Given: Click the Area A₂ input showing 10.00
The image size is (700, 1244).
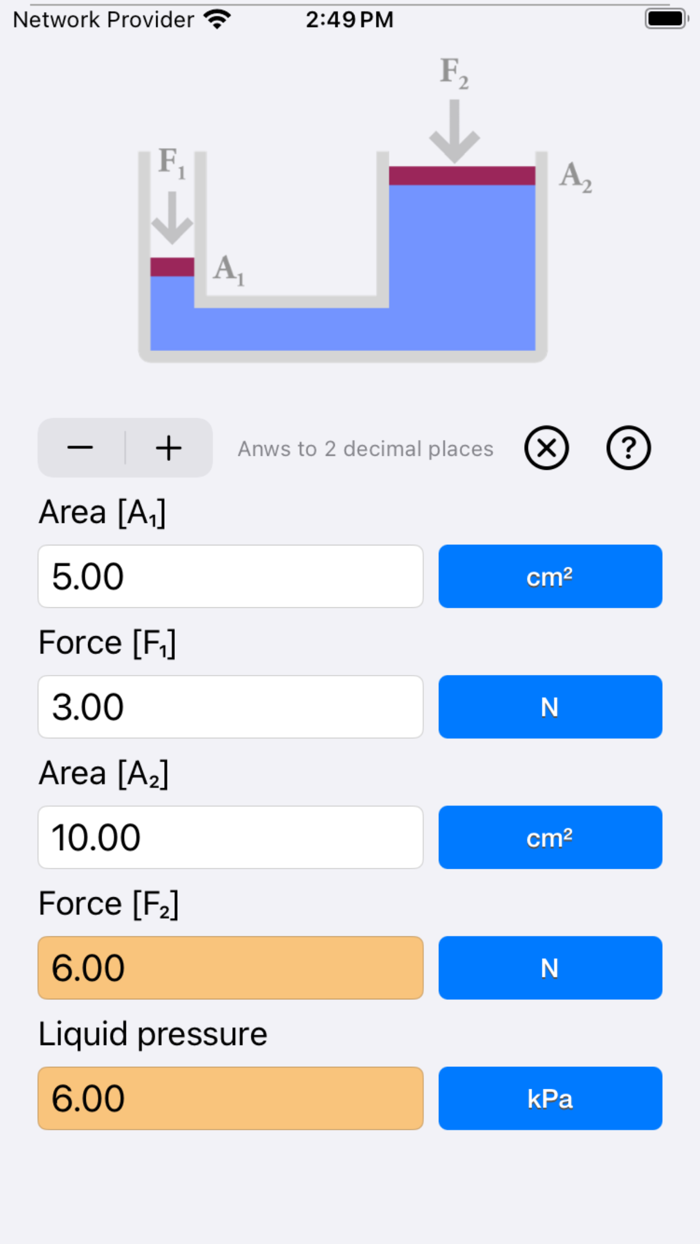Looking at the screenshot, I should tap(230, 837).
